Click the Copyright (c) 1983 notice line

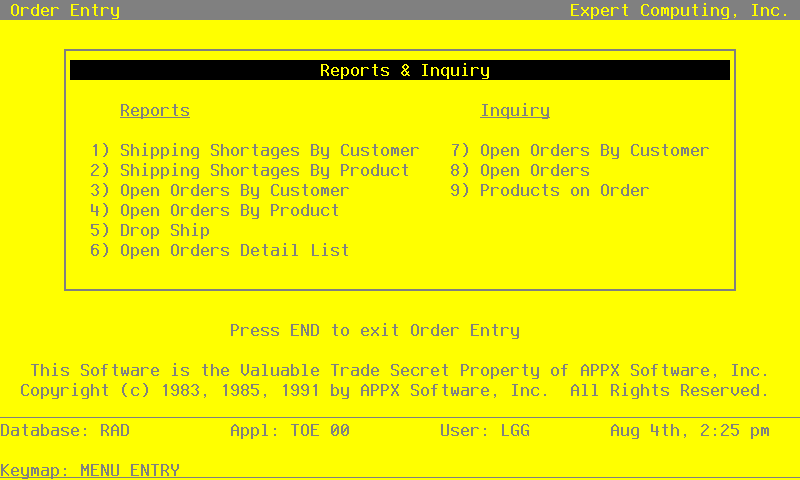point(394,390)
